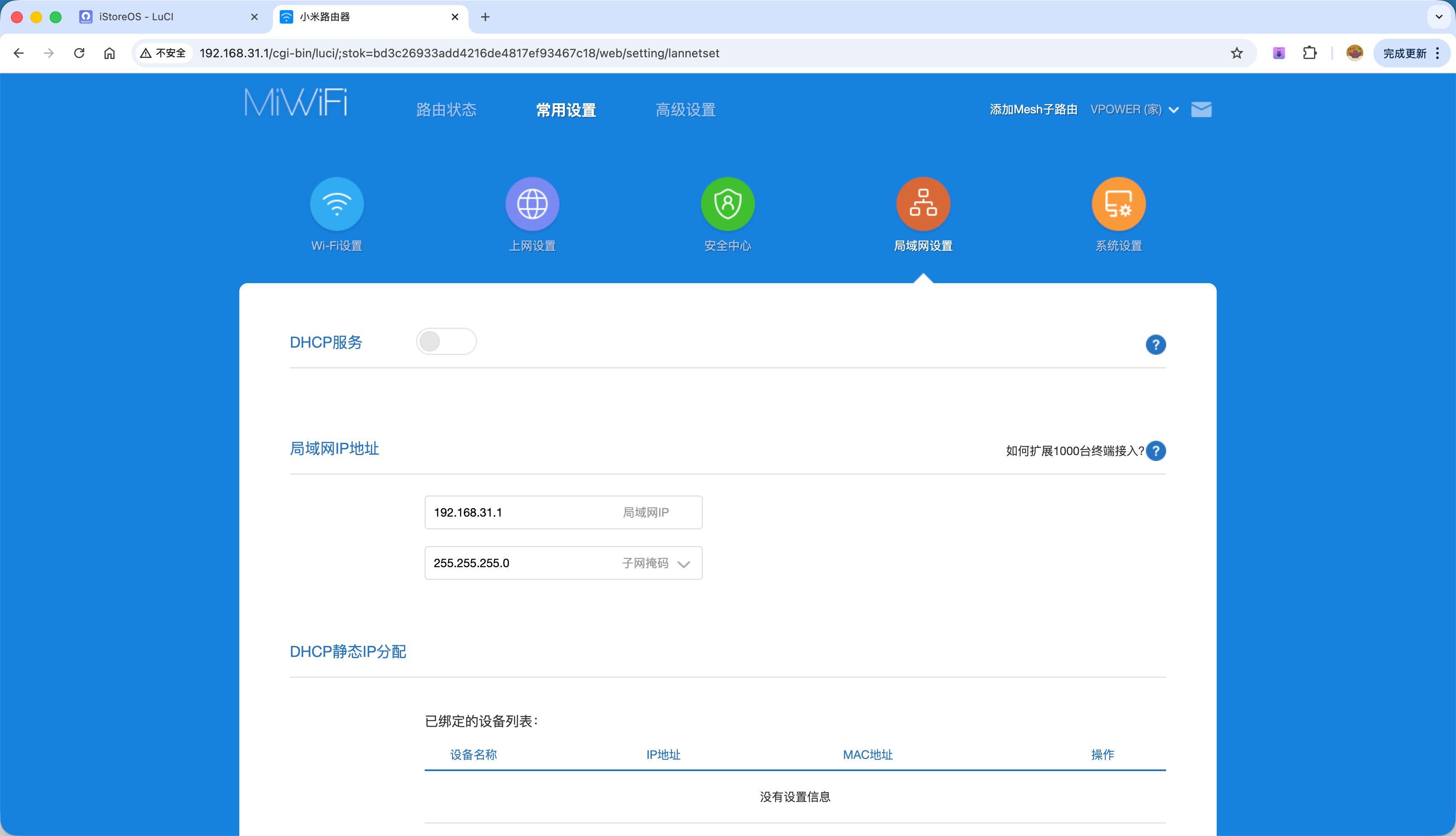Open Wi-Fi设置 icon
The height and width of the screenshot is (836, 1456).
337,204
